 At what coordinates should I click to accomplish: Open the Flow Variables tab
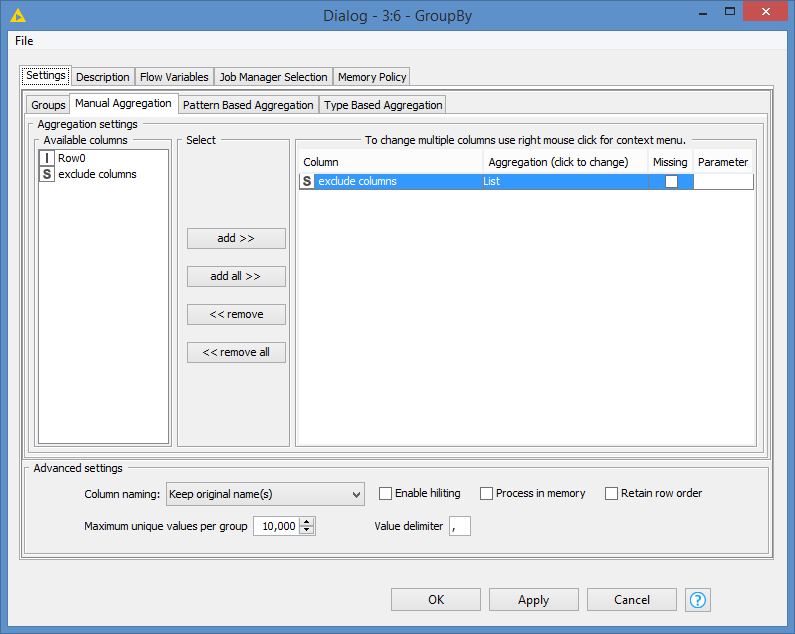[x=174, y=77]
